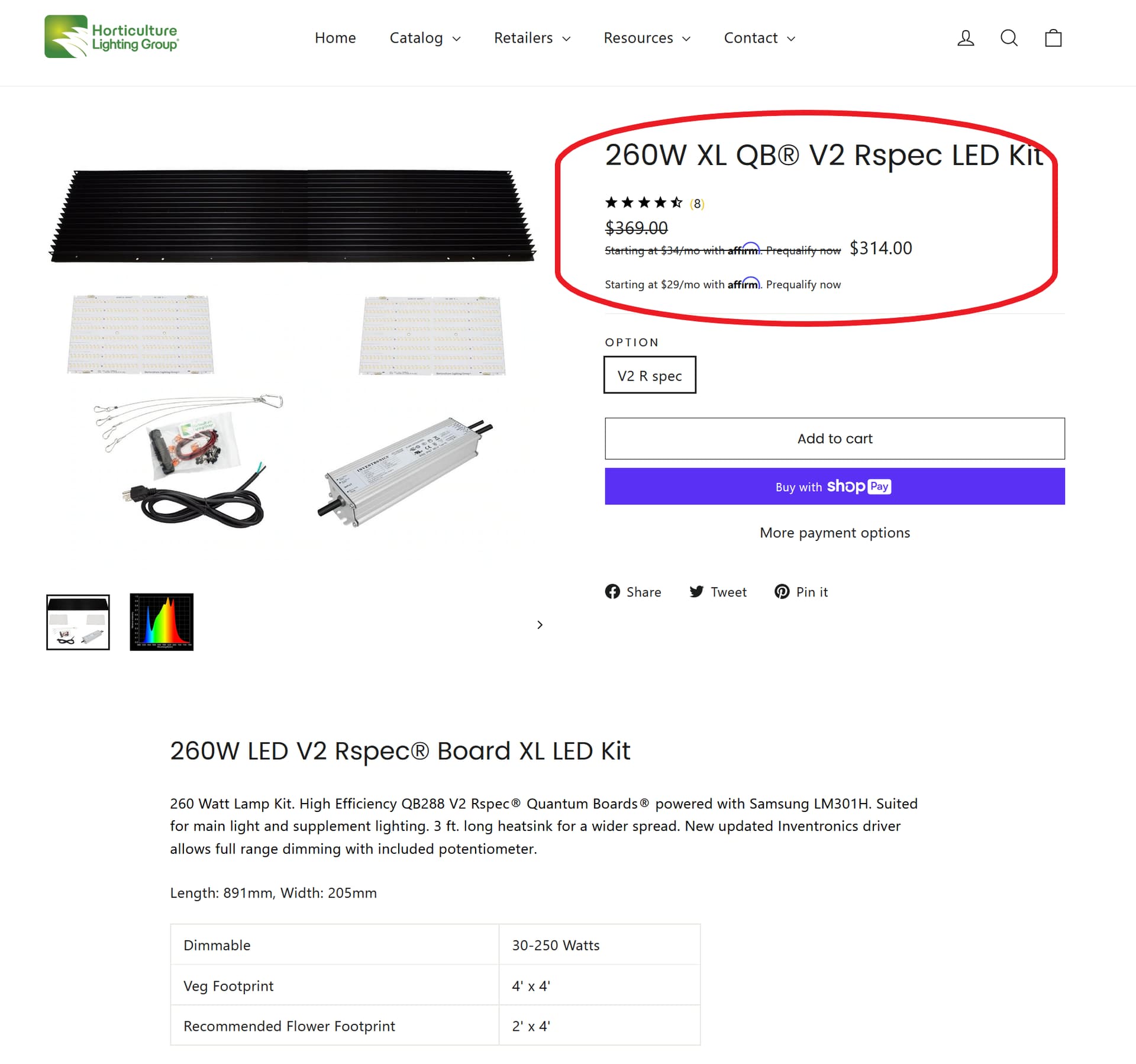Expand the Retailers dropdown
Viewport: 1136px width, 1064px height.
pyautogui.click(x=532, y=38)
